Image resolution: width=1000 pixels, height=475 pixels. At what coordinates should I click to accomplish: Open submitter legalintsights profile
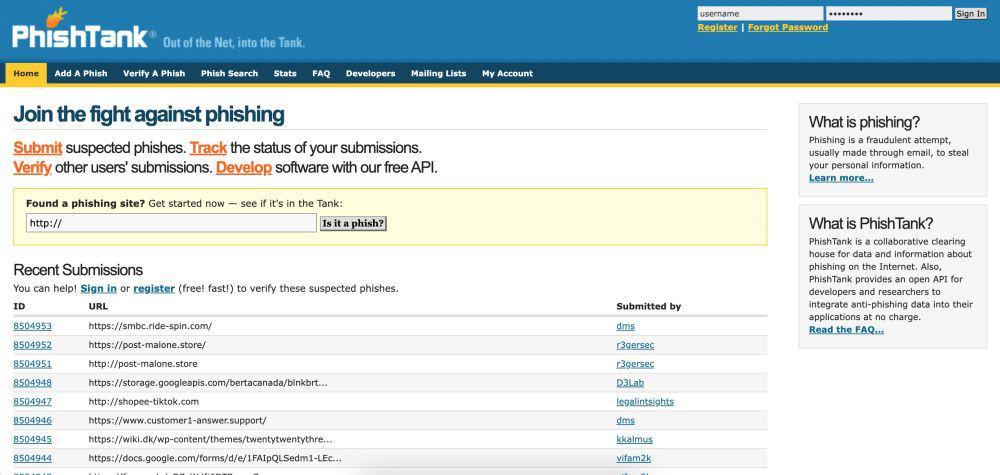pos(645,402)
